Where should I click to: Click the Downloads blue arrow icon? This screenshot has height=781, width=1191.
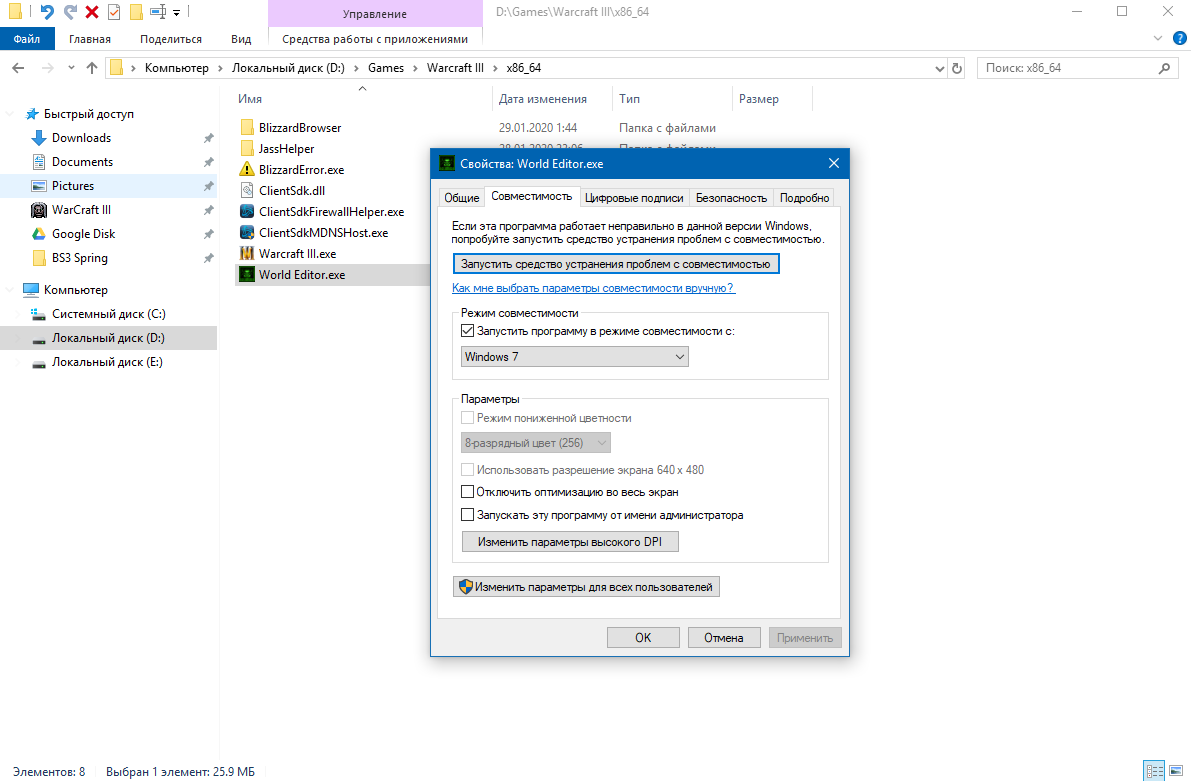[39, 138]
